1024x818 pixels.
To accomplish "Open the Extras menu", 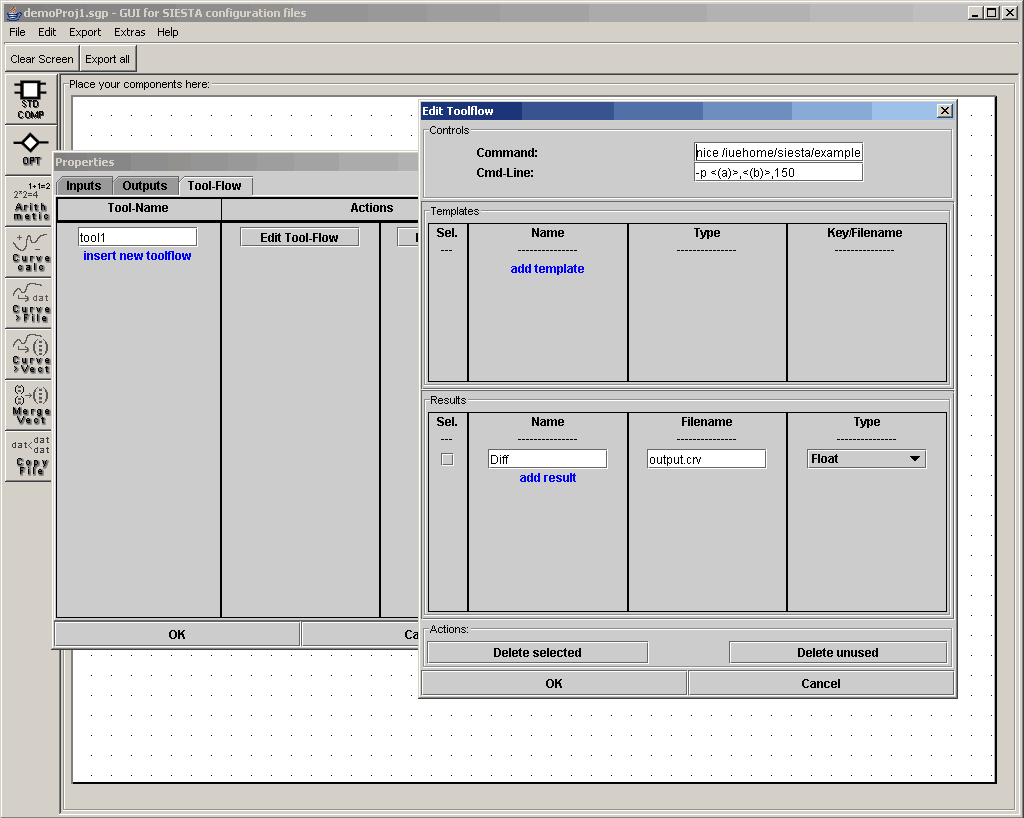I will click(x=129, y=32).
